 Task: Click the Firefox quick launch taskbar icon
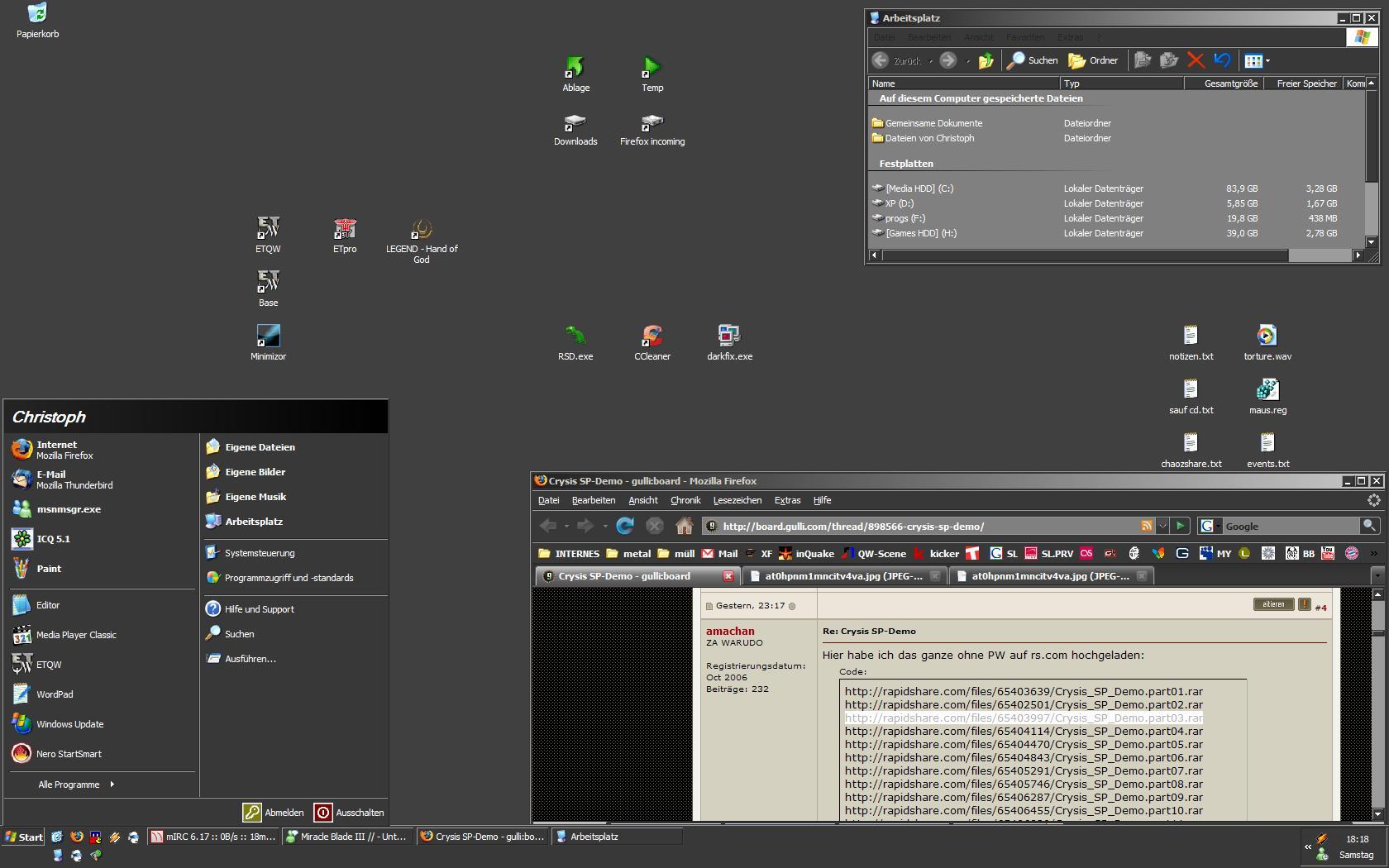(76, 837)
